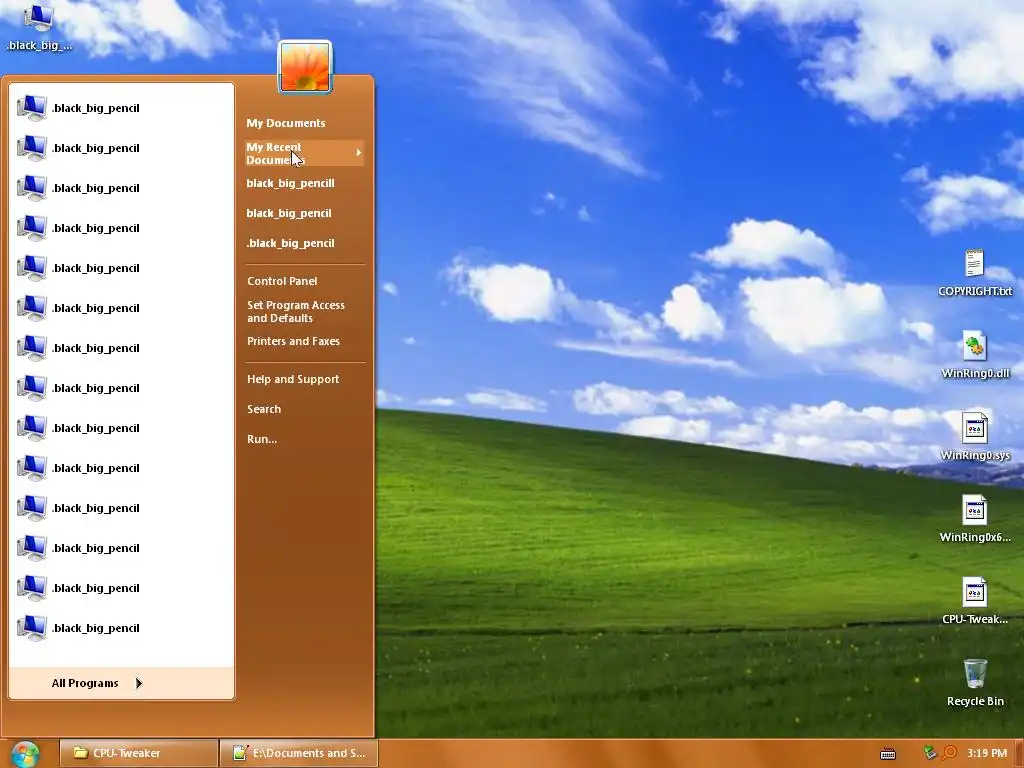Open My Documents from Start menu

click(x=285, y=123)
